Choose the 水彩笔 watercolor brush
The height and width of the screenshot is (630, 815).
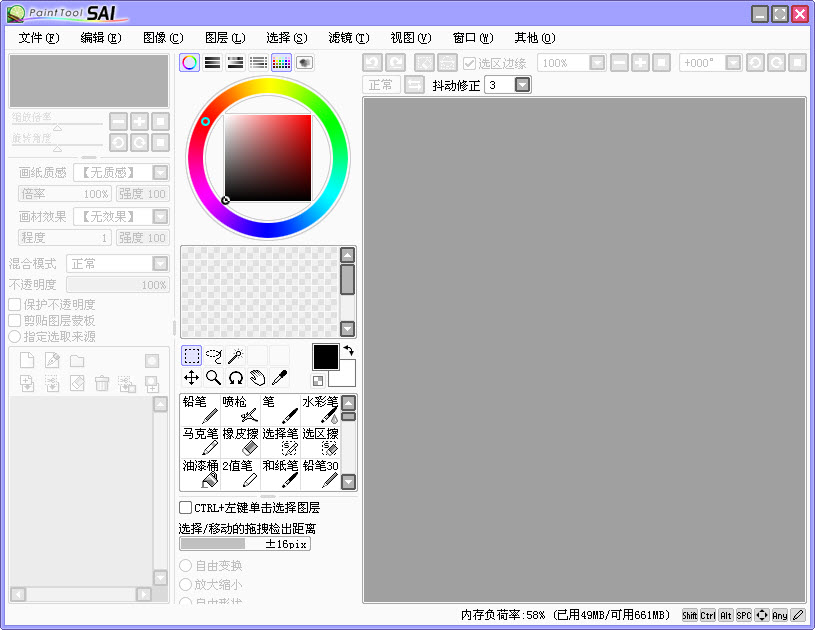322,409
